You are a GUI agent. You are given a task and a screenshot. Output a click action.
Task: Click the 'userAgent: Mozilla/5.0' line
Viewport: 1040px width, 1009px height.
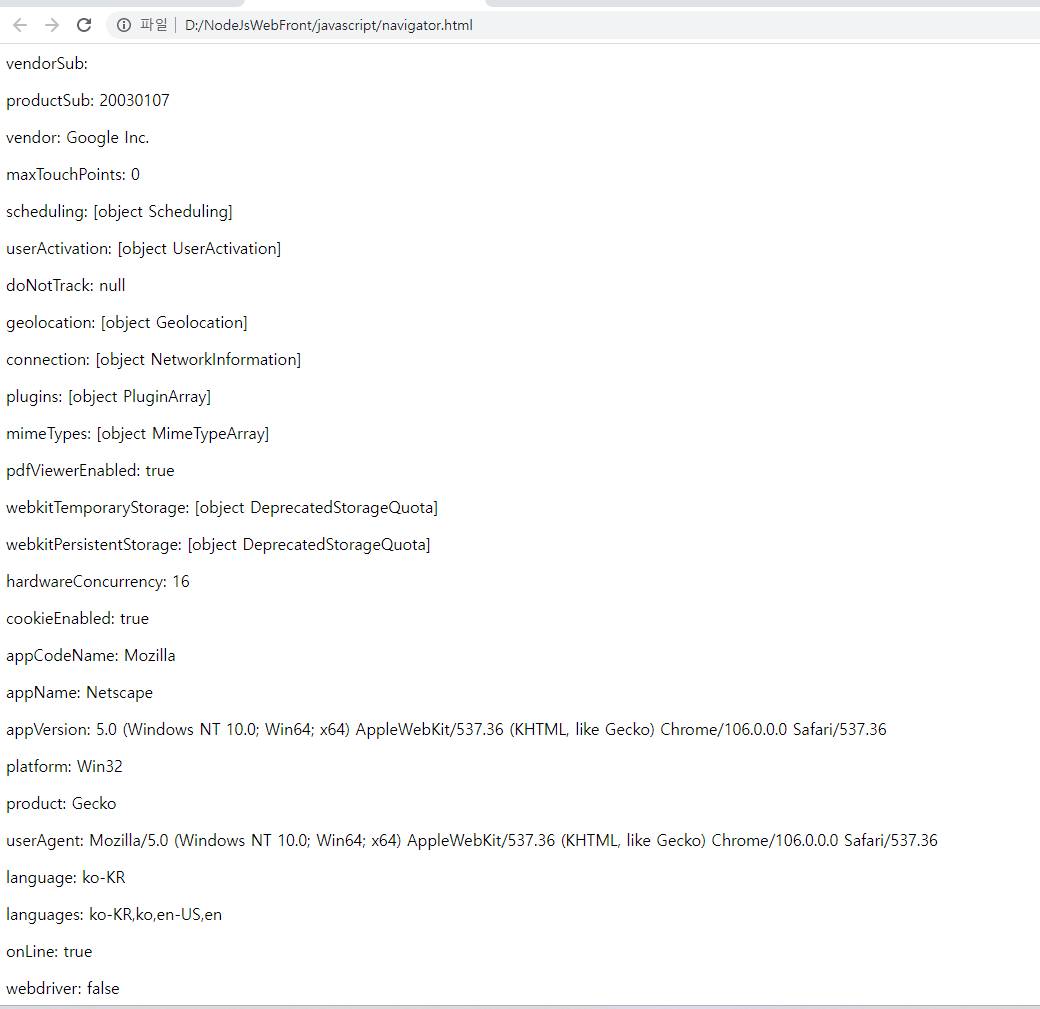472,841
